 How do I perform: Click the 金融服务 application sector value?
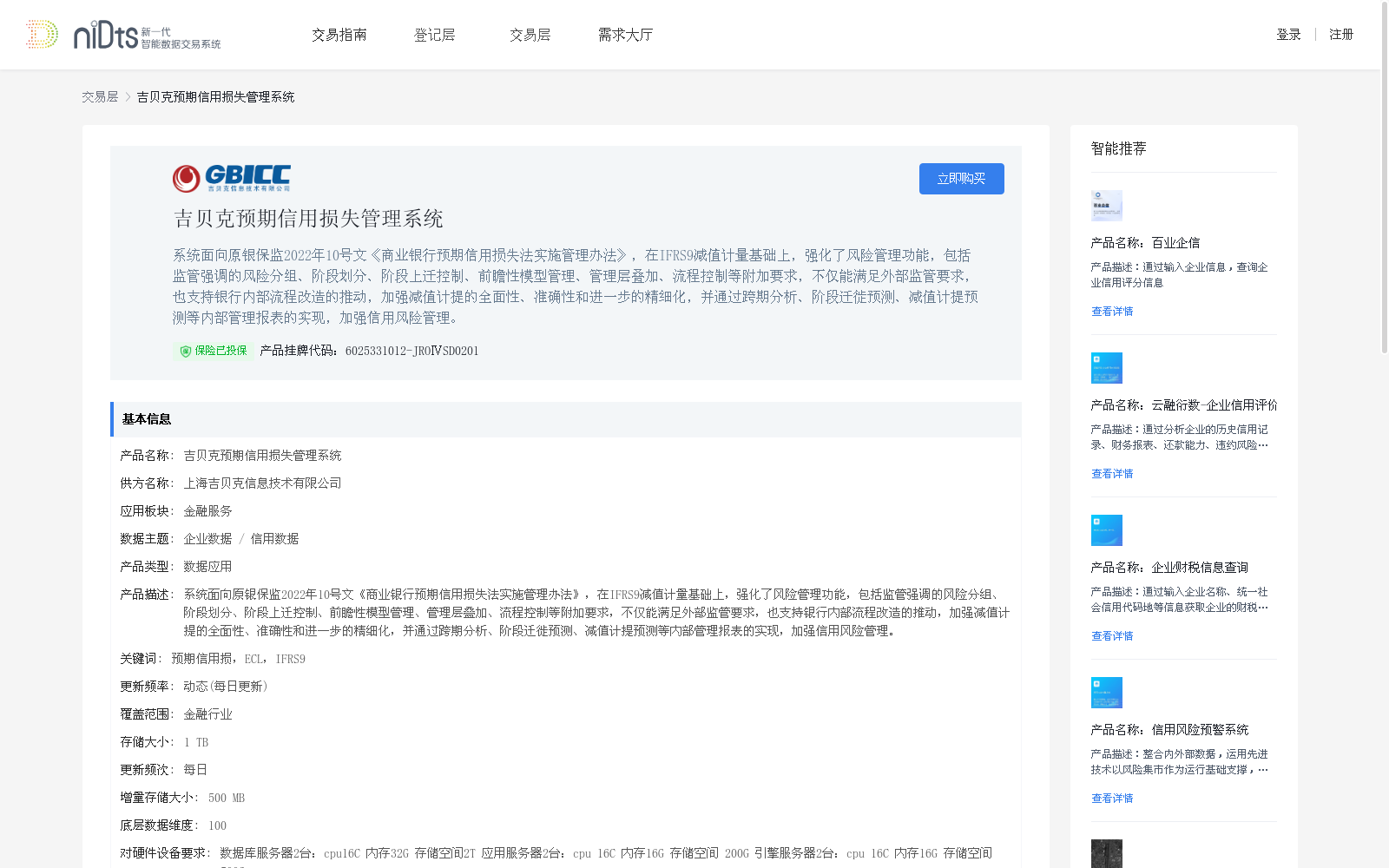[x=207, y=511]
